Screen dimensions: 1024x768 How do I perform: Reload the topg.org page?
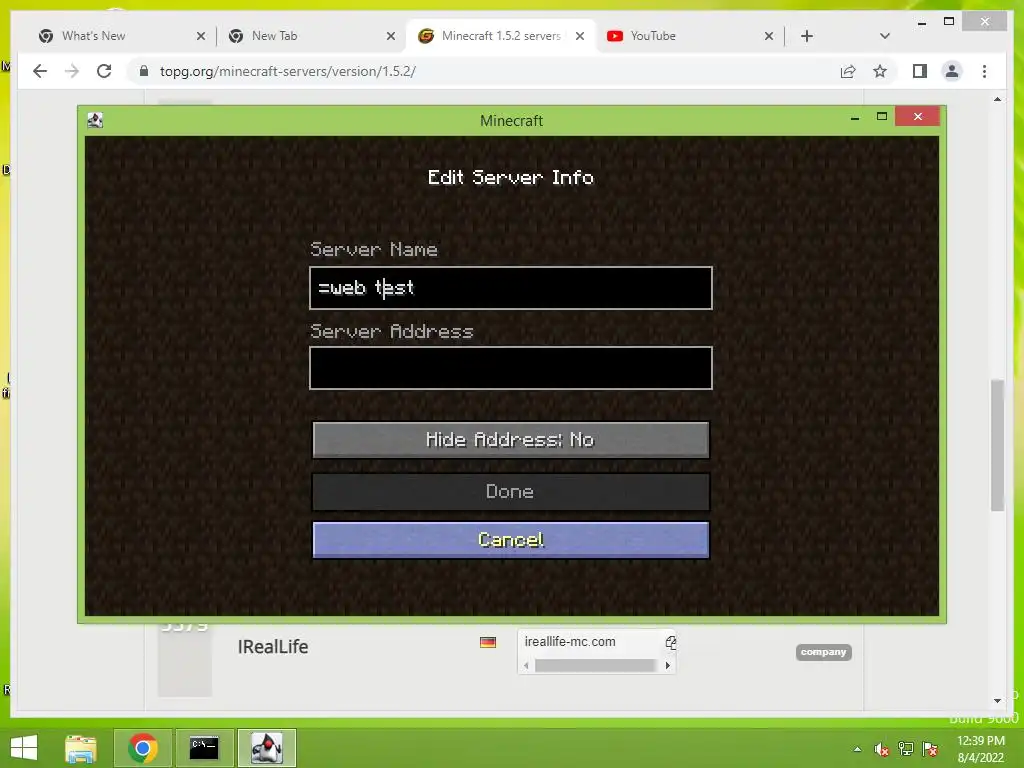[104, 71]
